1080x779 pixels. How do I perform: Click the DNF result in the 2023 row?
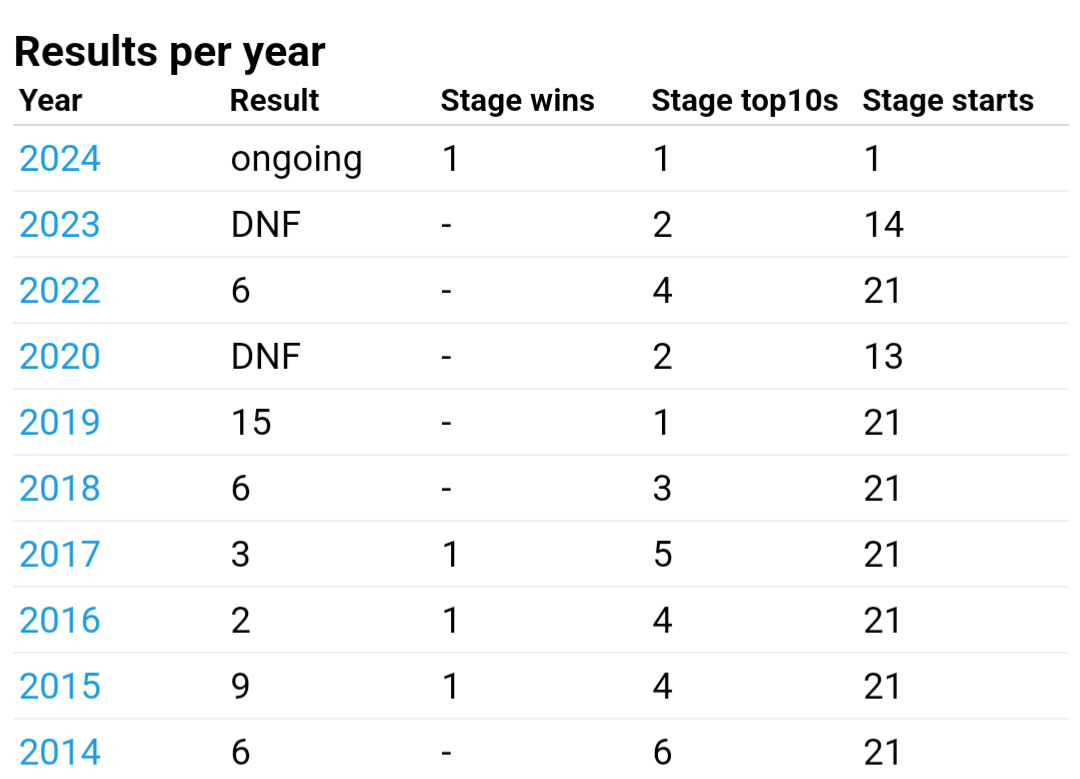pos(266,225)
